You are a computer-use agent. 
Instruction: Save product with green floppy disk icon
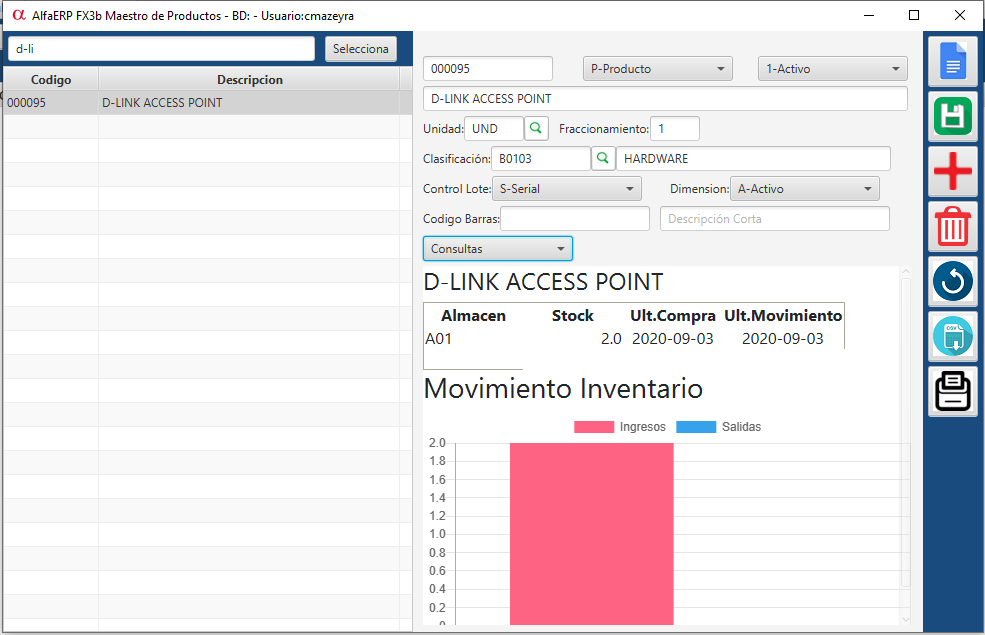coord(953,117)
